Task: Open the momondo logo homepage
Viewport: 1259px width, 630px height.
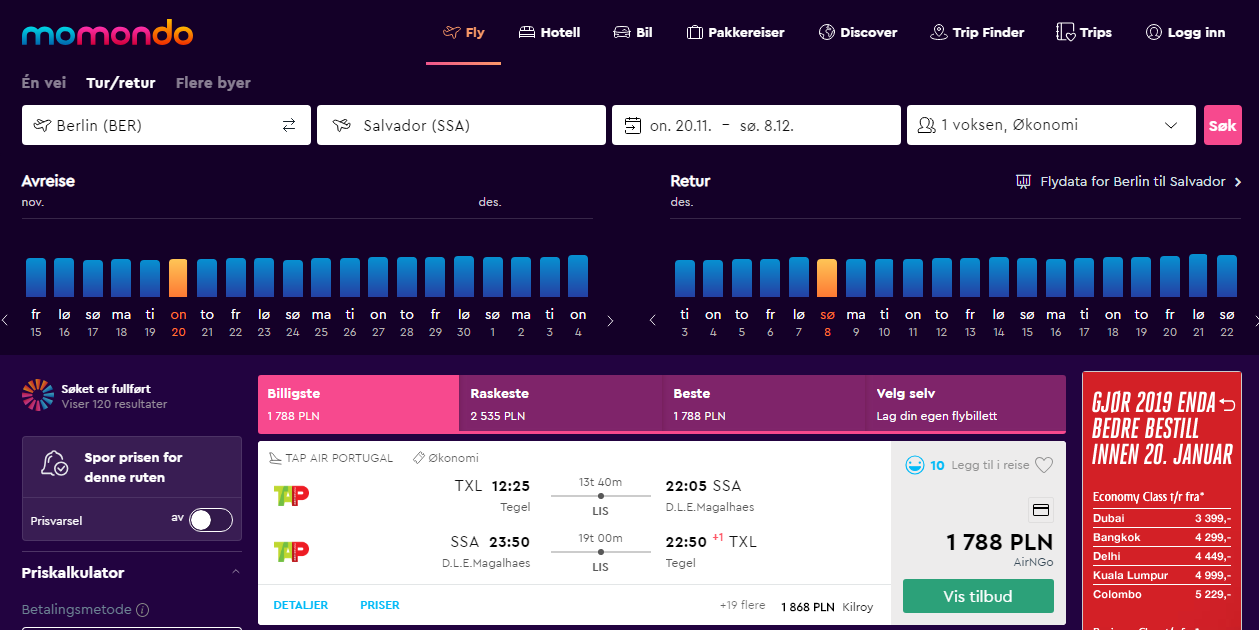Action: [x=107, y=34]
